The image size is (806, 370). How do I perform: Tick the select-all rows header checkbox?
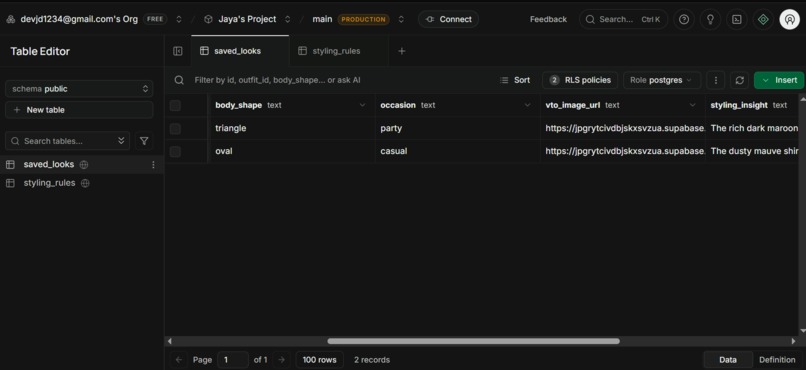click(175, 105)
